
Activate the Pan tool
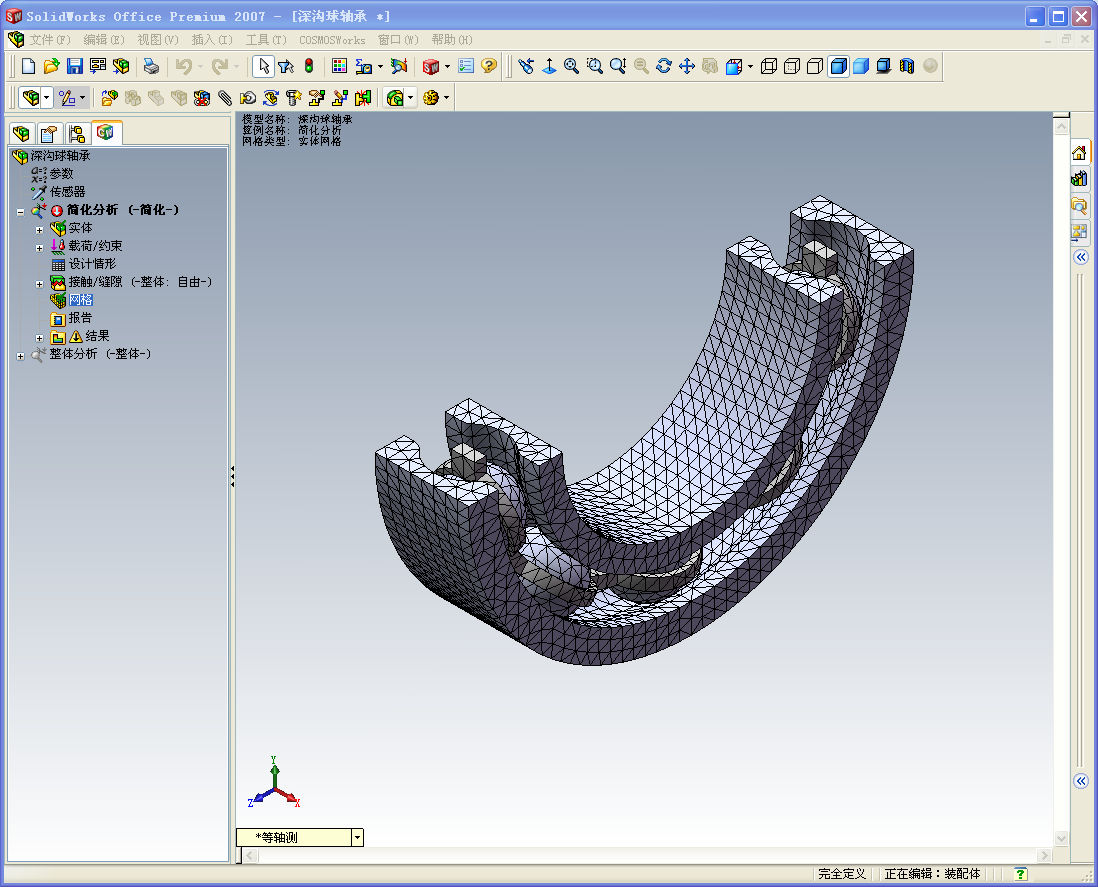coord(687,67)
